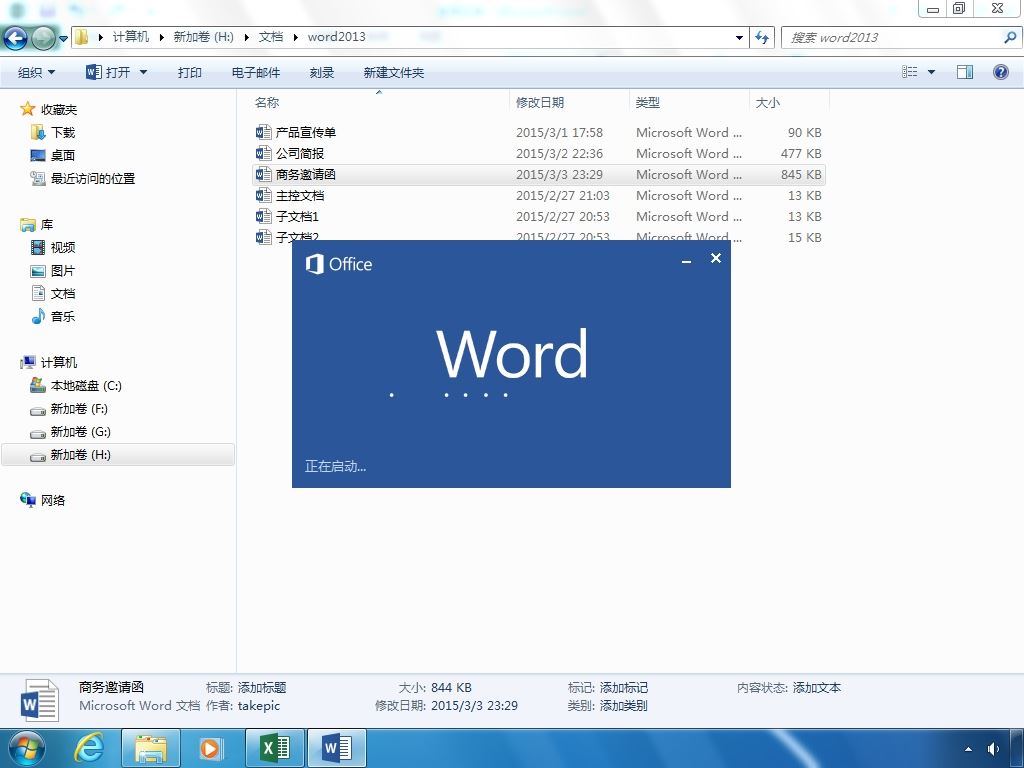
Task: Sort files by 修改日期 column
Action: [540, 103]
